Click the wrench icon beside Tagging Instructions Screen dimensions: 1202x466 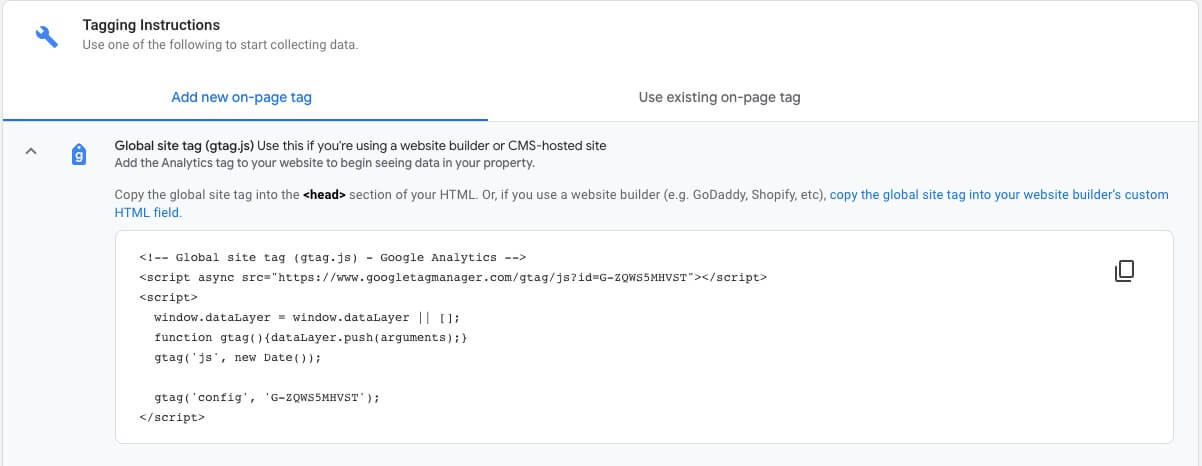click(x=45, y=37)
